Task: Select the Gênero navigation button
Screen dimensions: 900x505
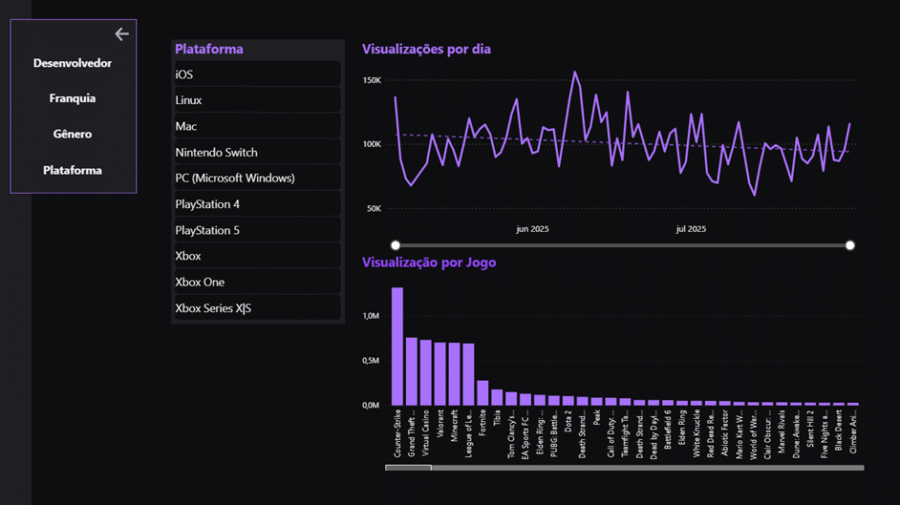Action: [x=72, y=134]
